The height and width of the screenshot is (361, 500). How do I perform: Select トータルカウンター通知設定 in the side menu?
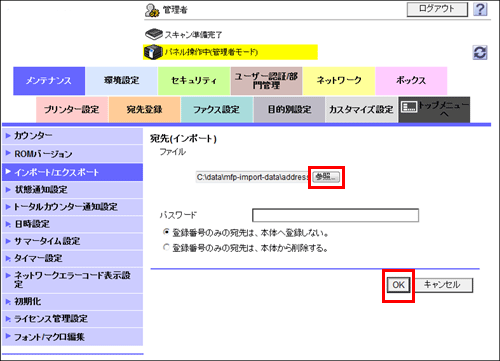72,207
